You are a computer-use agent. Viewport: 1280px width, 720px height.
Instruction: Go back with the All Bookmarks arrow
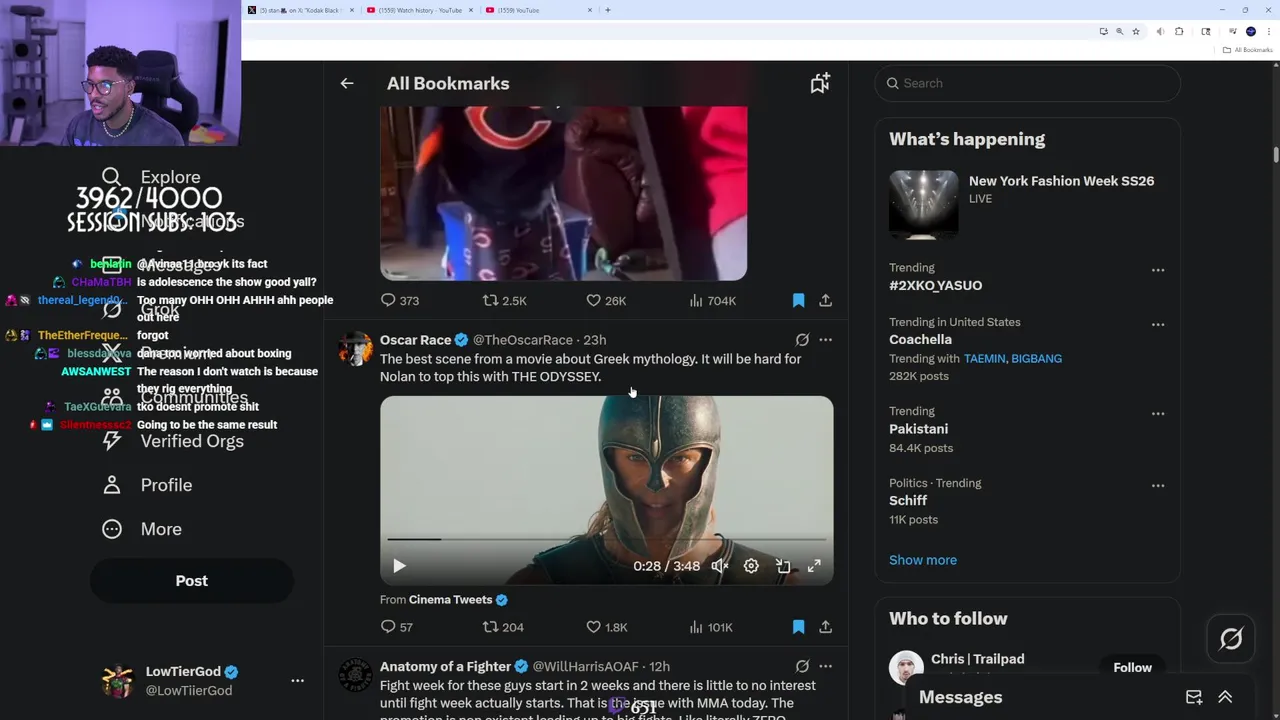[347, 84]
